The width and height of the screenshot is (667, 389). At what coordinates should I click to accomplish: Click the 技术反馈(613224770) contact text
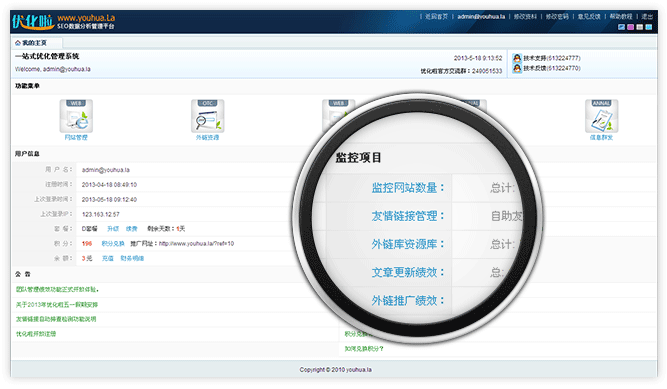[552, 68]
